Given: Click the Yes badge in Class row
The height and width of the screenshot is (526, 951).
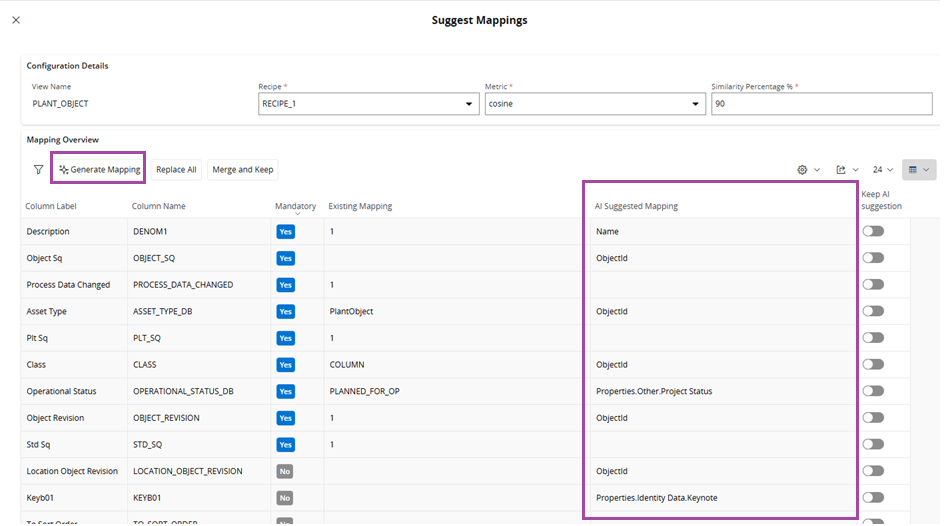Looking at the screenshot, I should pyautogui.click(x=286, y=365).
